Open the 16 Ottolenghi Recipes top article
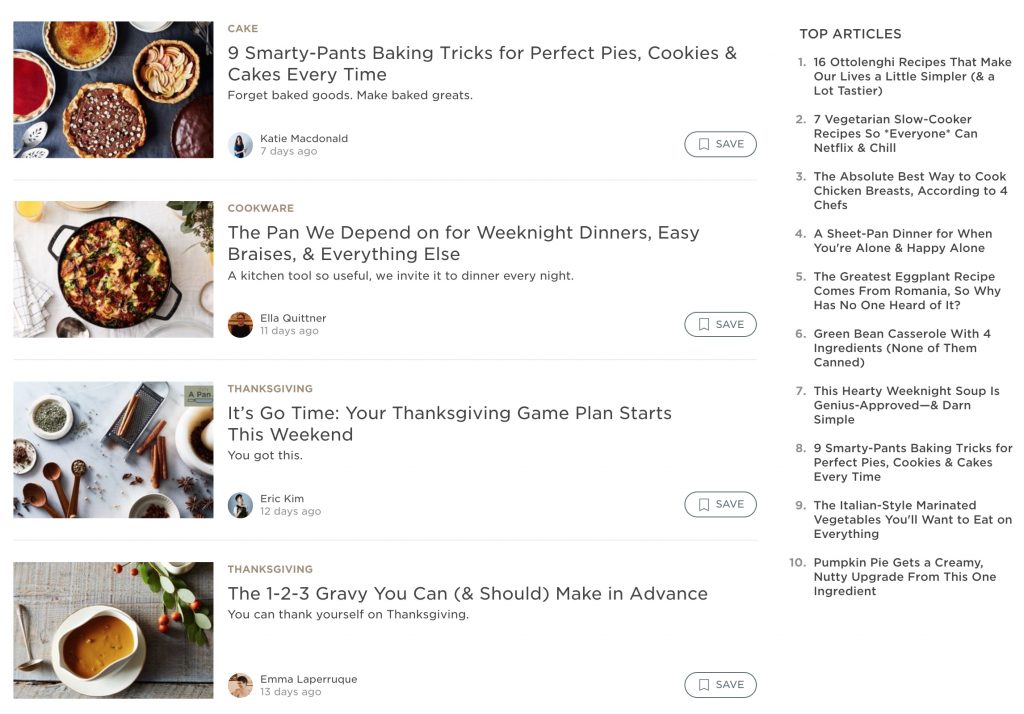1024x714 pixels. (912, 76)
